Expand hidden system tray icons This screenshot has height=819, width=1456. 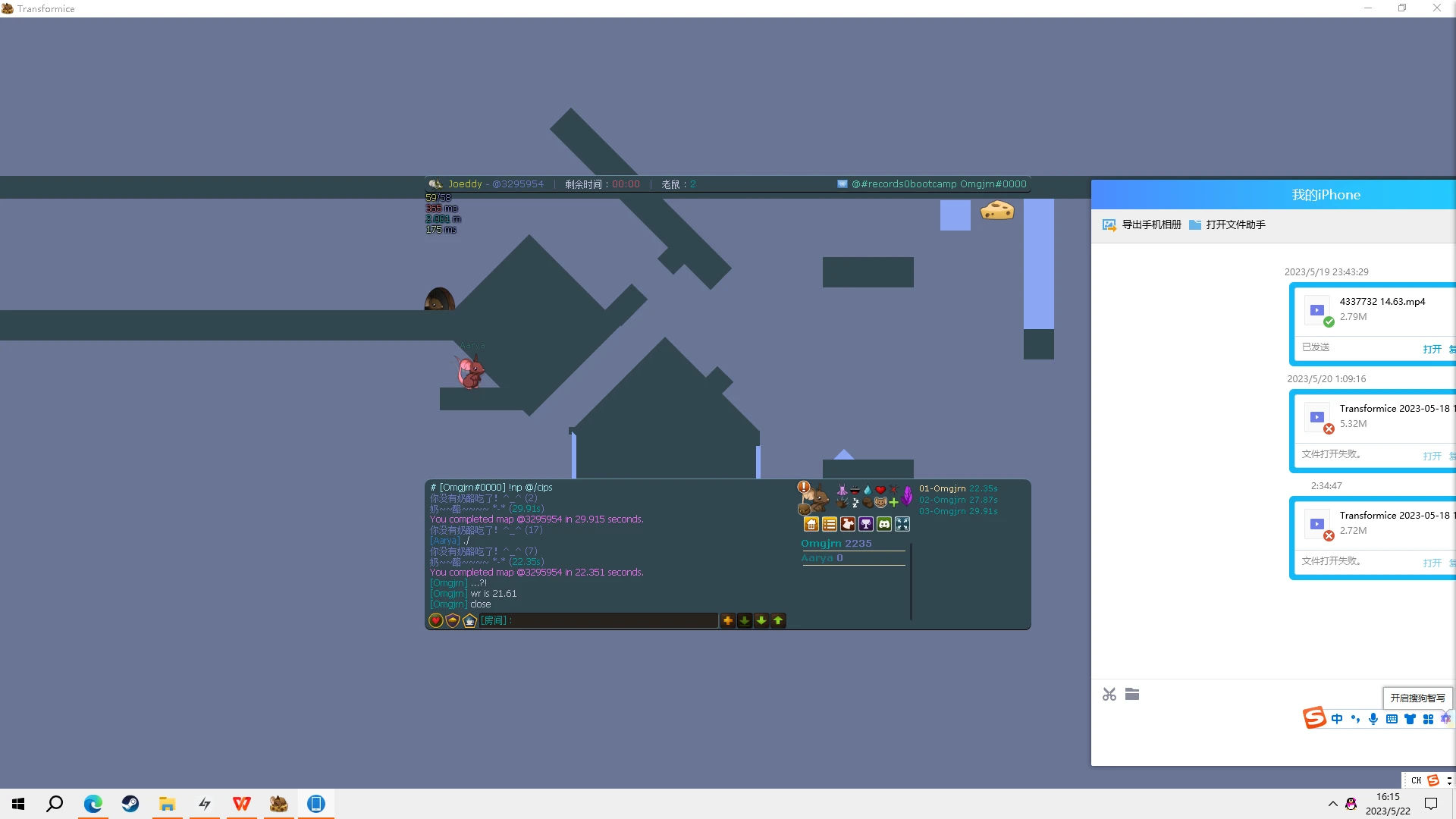pos(1332,804)
